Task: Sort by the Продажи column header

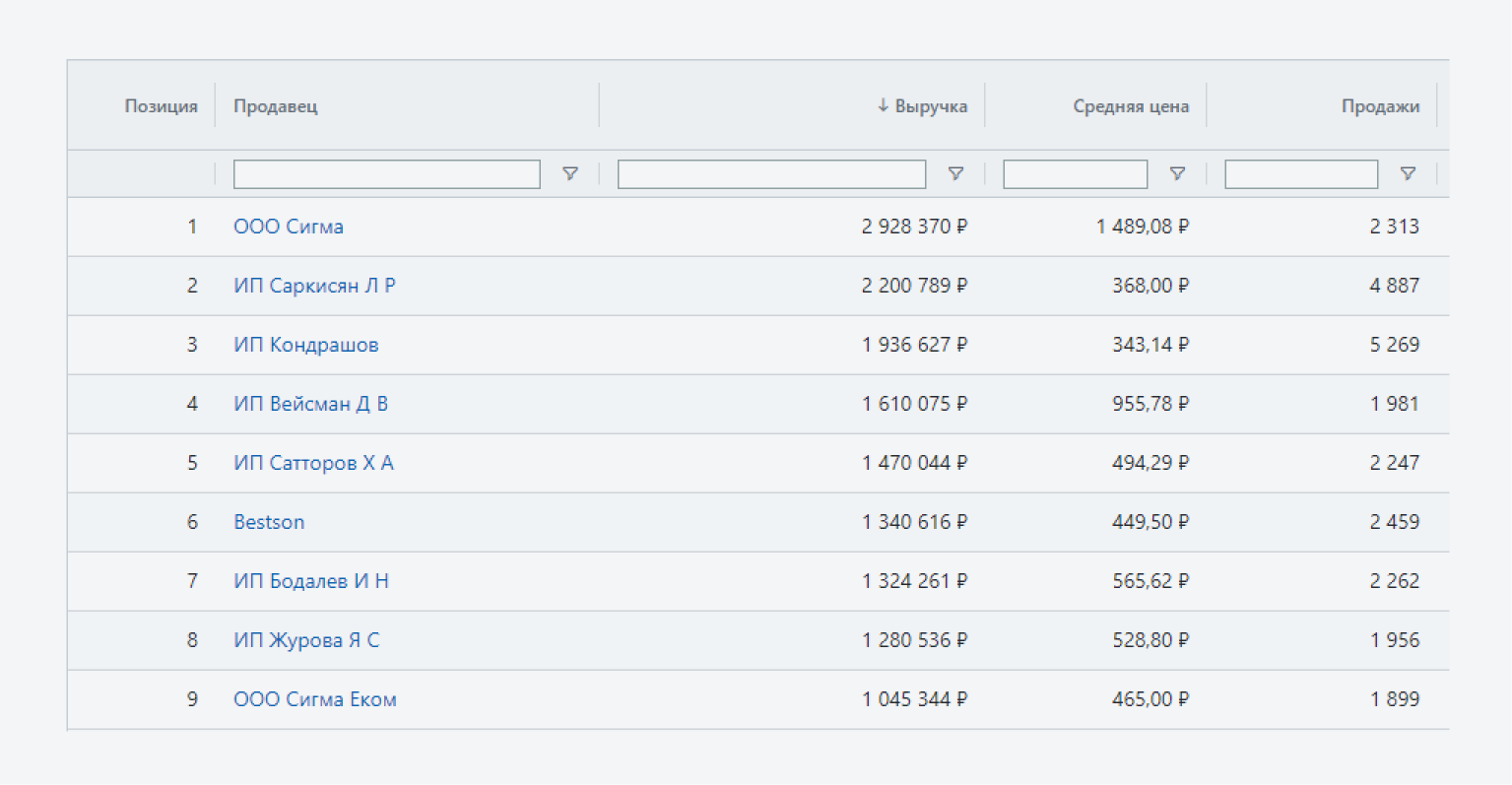Action: click(1380, 106)
